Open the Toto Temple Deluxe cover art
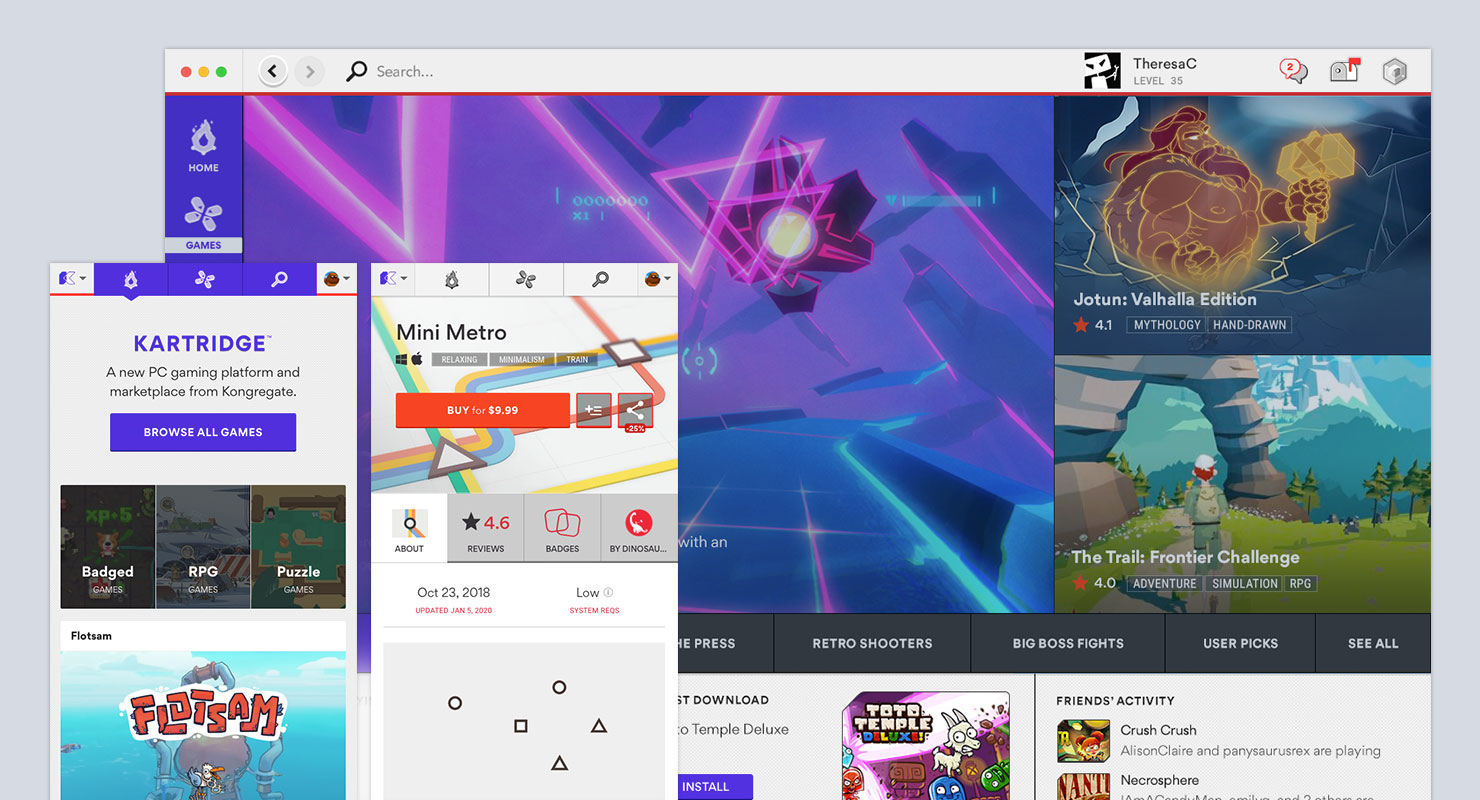The image size is (1480, 800). 926,746
